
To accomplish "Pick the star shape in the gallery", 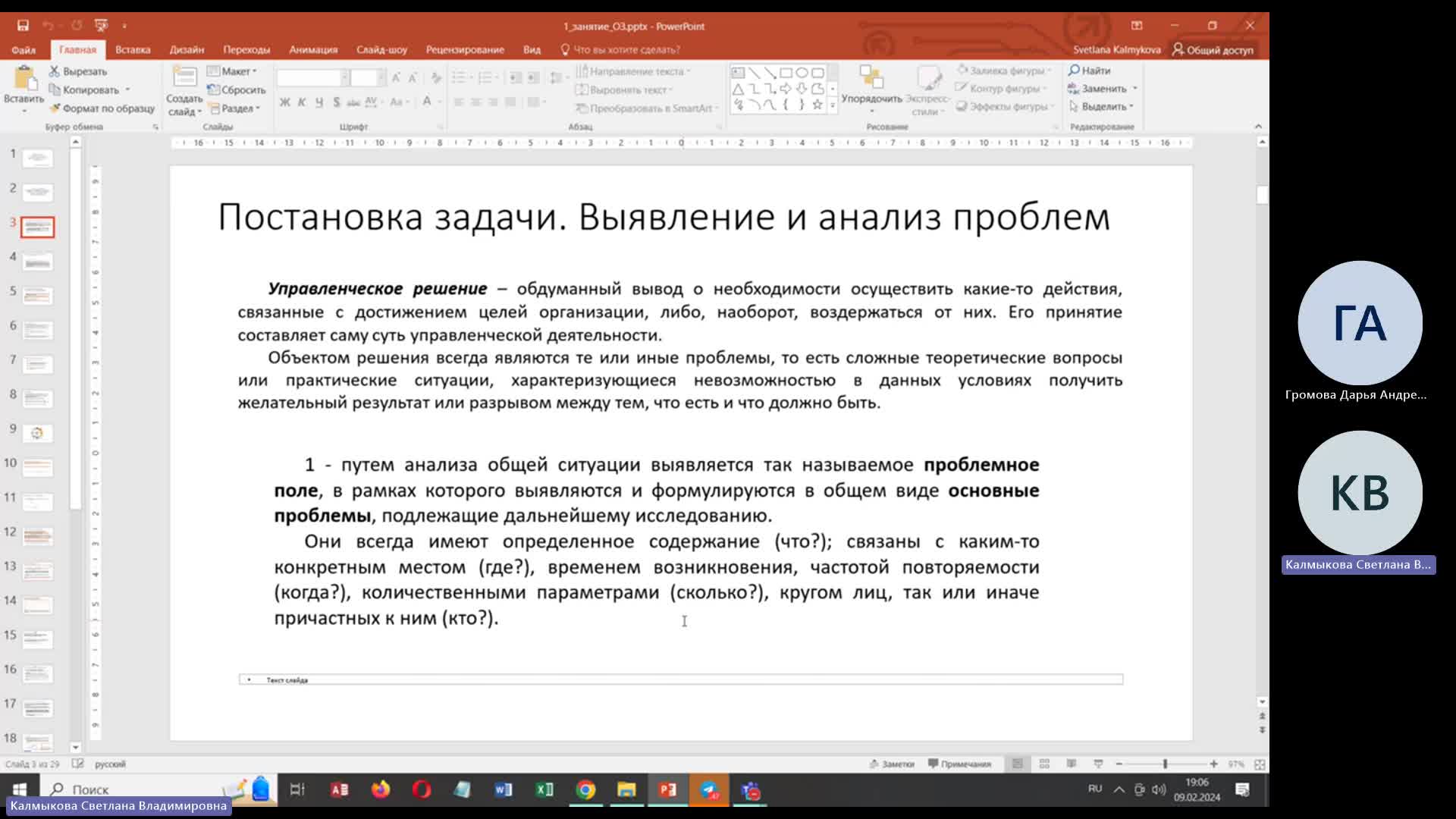I will (817, 105).
